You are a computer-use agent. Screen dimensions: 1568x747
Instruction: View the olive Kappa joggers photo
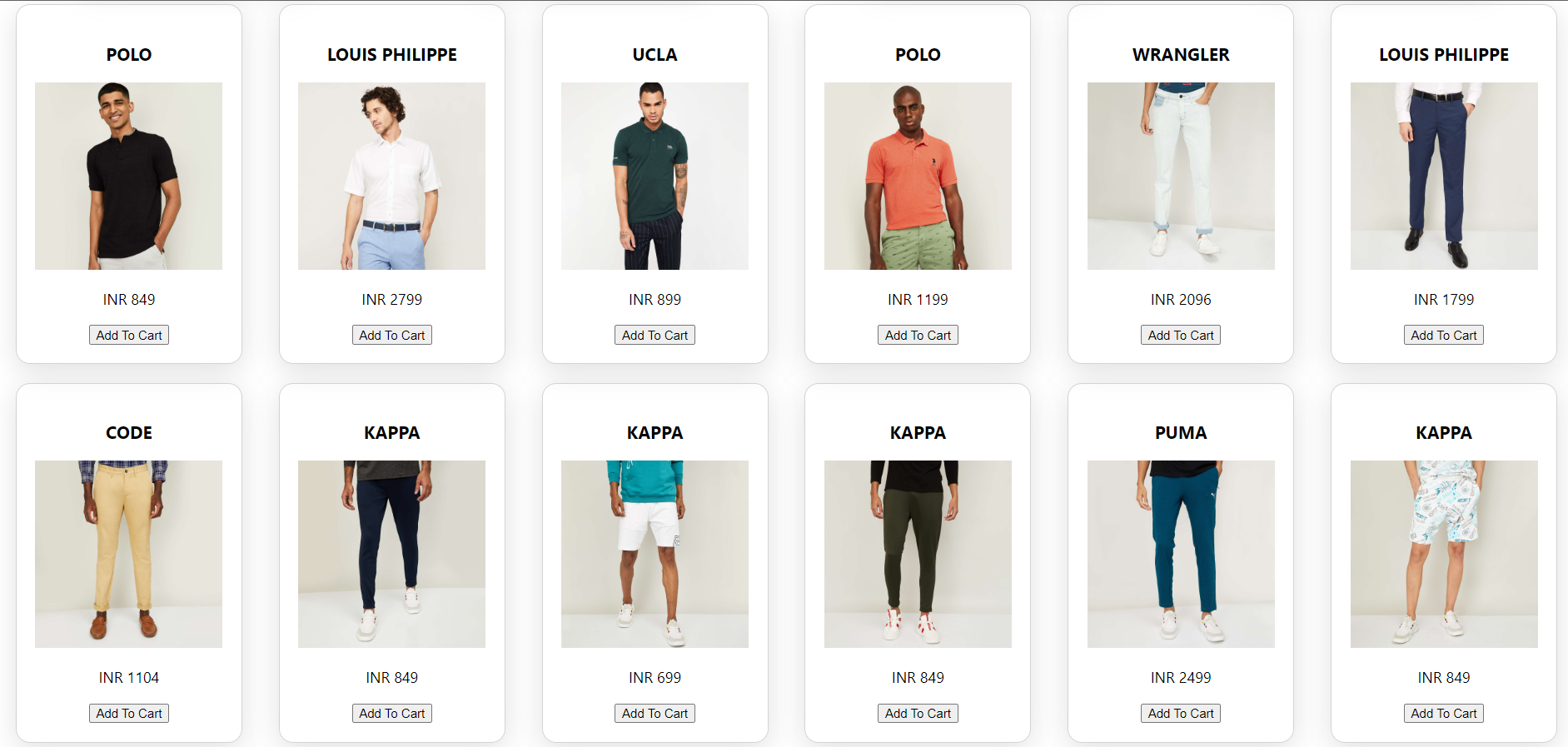(918, 554)
